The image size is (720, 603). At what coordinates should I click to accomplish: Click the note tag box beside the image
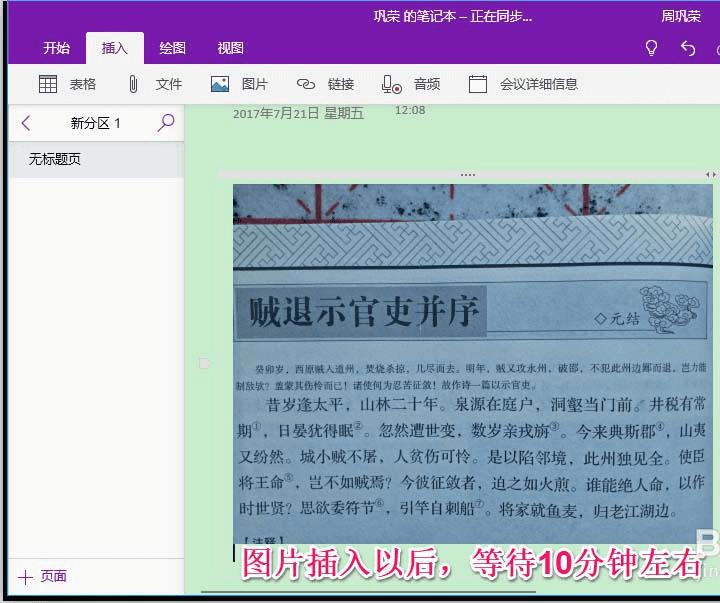[204, 363]
